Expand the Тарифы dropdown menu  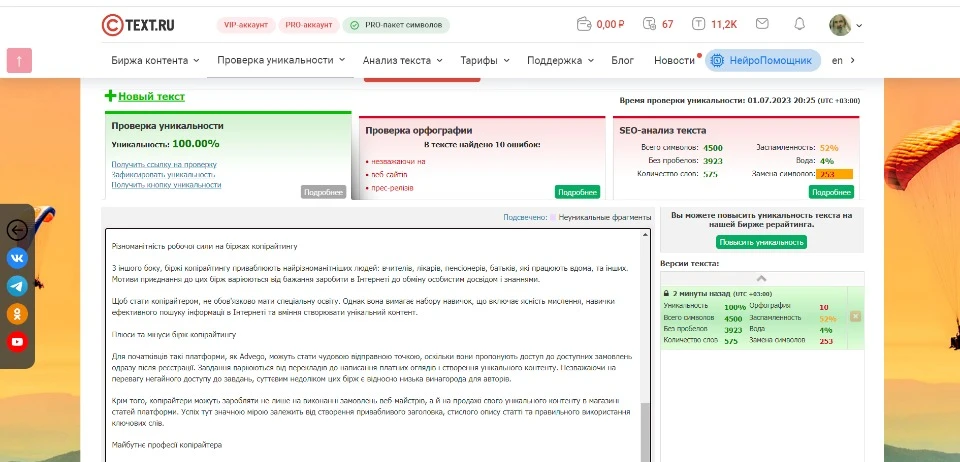pyautogui.click(x=486, y=60)
